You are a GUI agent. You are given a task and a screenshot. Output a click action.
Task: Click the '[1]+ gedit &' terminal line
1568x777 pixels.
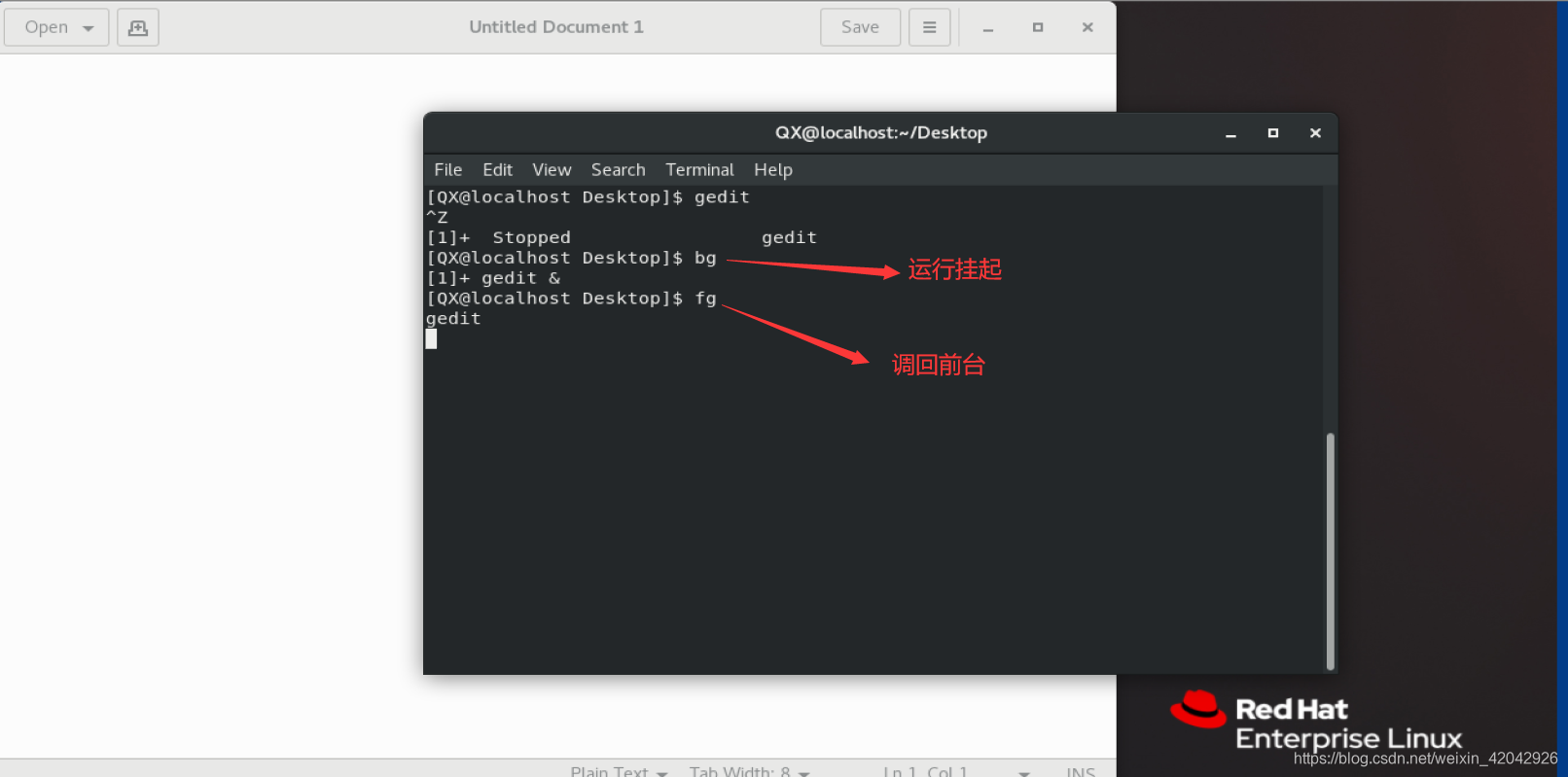point(493,278)
